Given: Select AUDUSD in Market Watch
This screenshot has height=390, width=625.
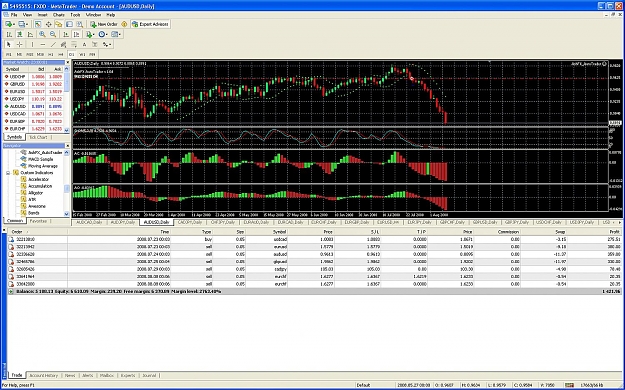Looking at the screenshot, I should 33,106.
